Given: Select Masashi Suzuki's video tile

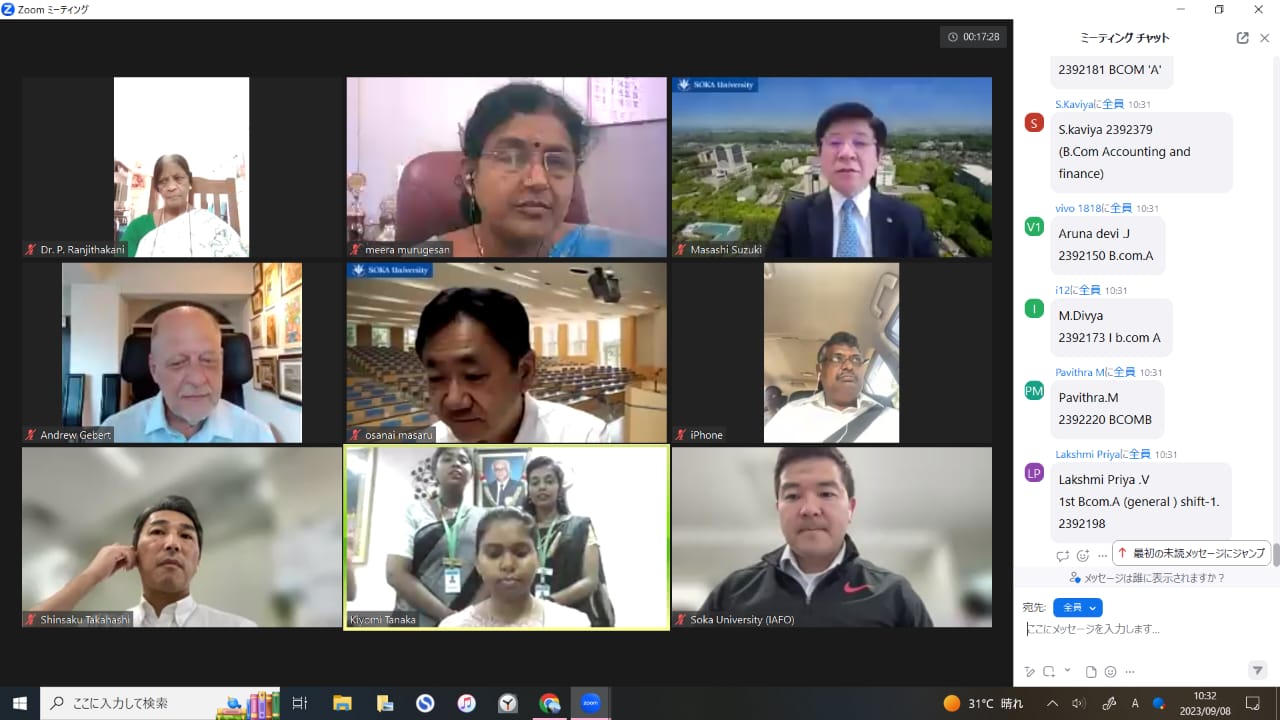Looking at the screenshot, I should pyautogui.click(x=831, y=167).
